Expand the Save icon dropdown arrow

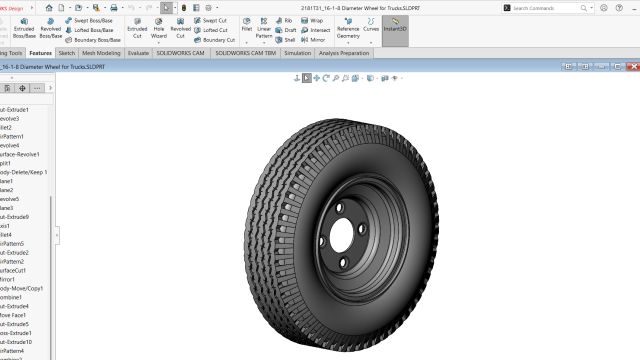click(104, 8)
